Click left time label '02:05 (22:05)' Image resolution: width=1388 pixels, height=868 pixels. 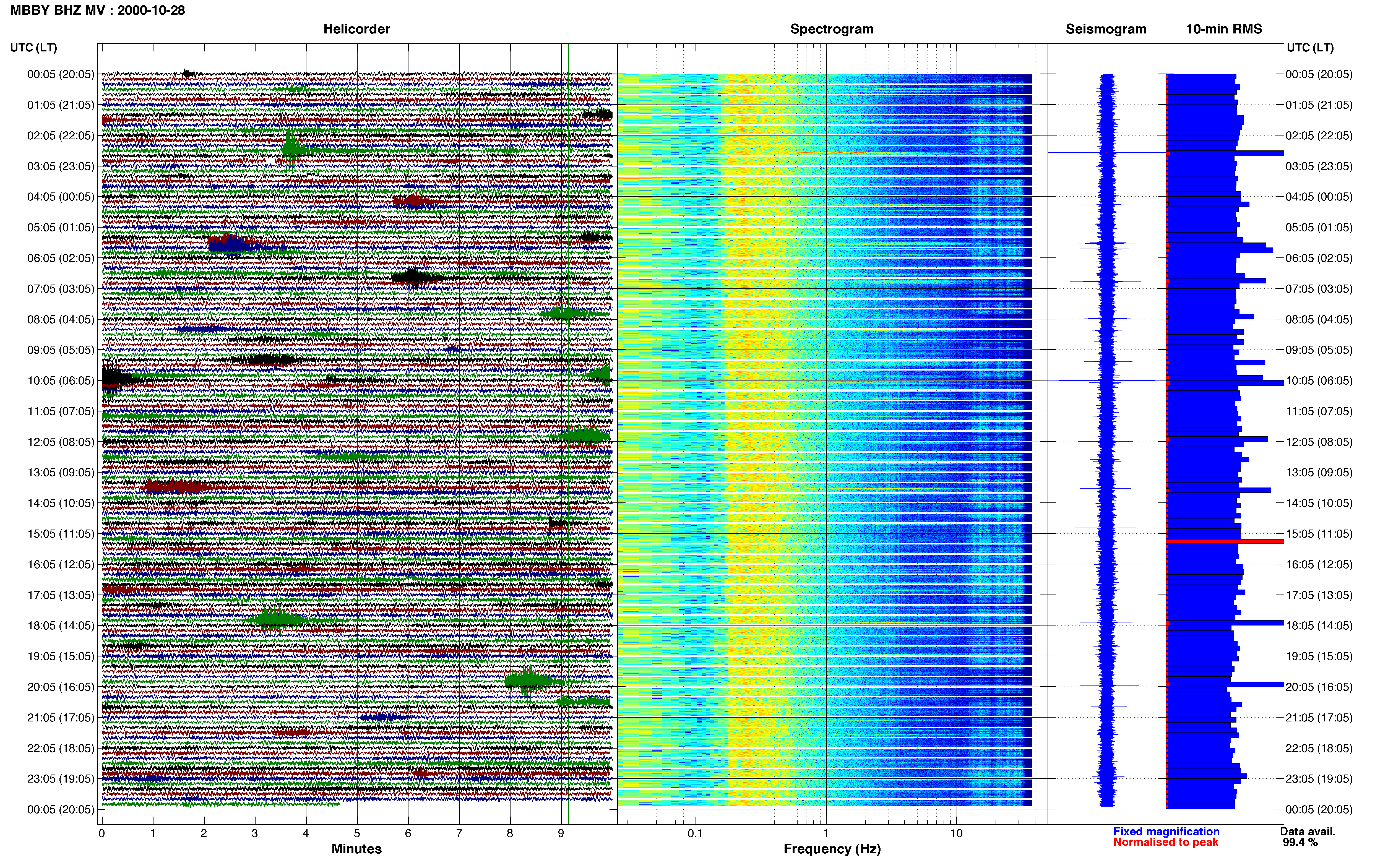coord(60,135)
